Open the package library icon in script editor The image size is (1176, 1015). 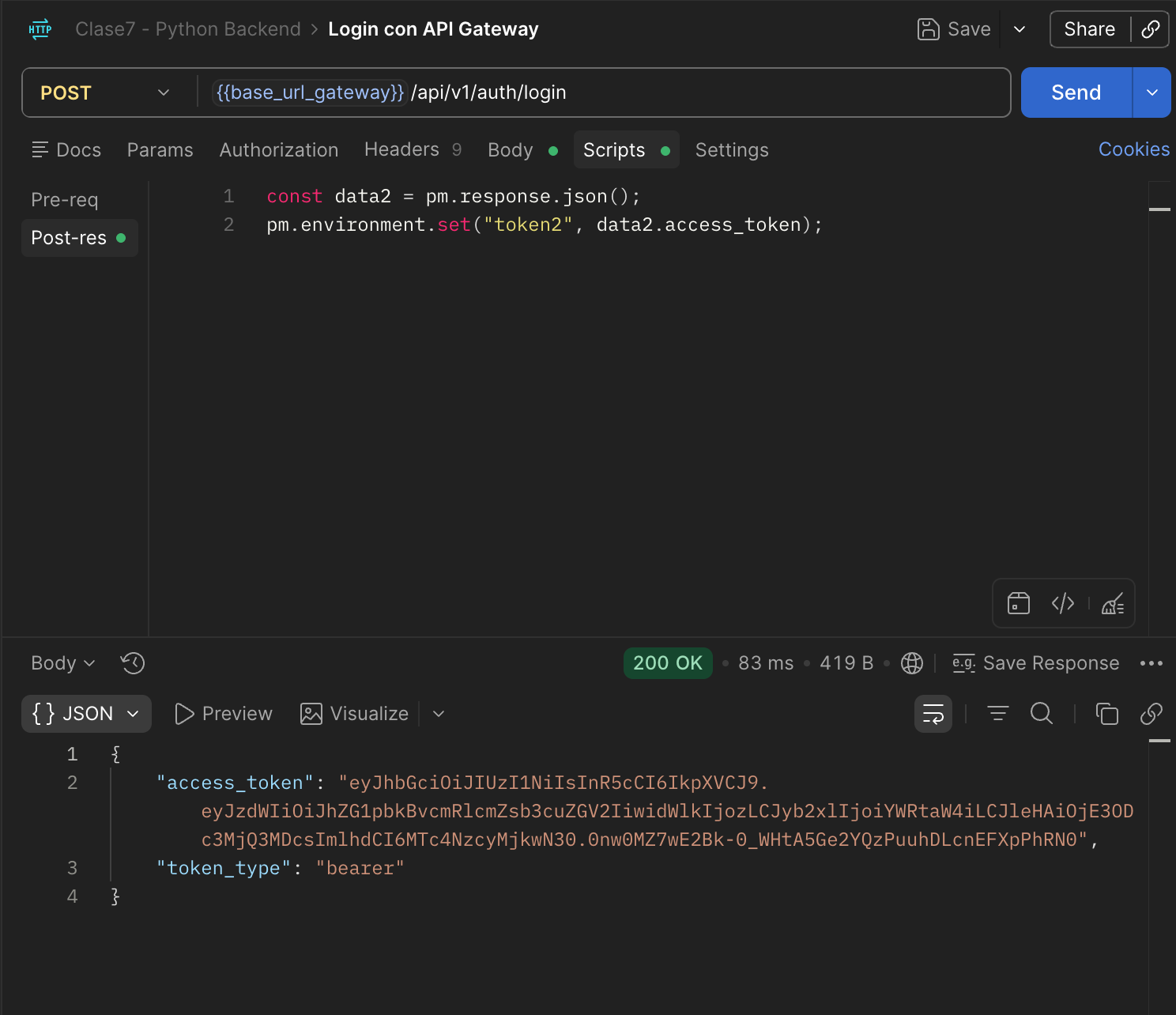(1019, 604)
